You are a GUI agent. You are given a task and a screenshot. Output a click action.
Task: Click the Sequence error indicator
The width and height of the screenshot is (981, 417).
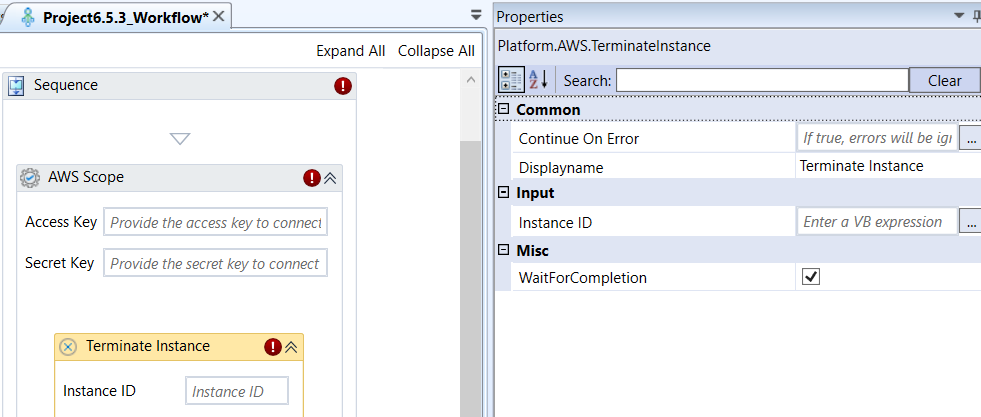pos(343,86)
